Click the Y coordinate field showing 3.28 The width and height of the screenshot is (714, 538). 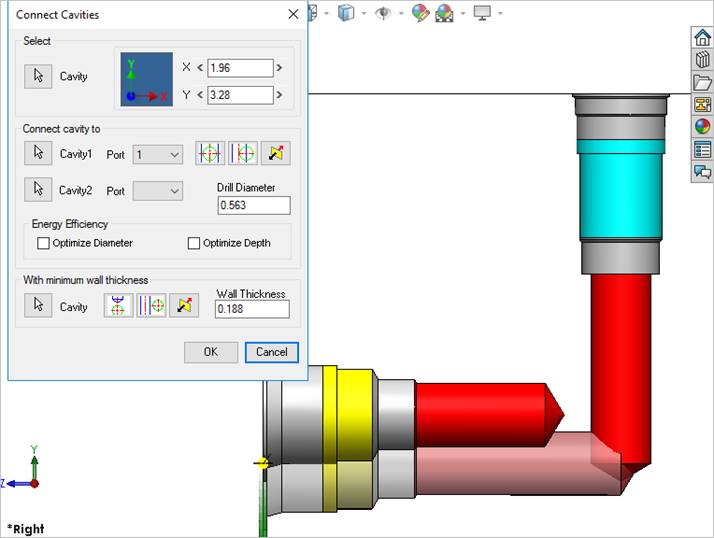coord(240,95)
